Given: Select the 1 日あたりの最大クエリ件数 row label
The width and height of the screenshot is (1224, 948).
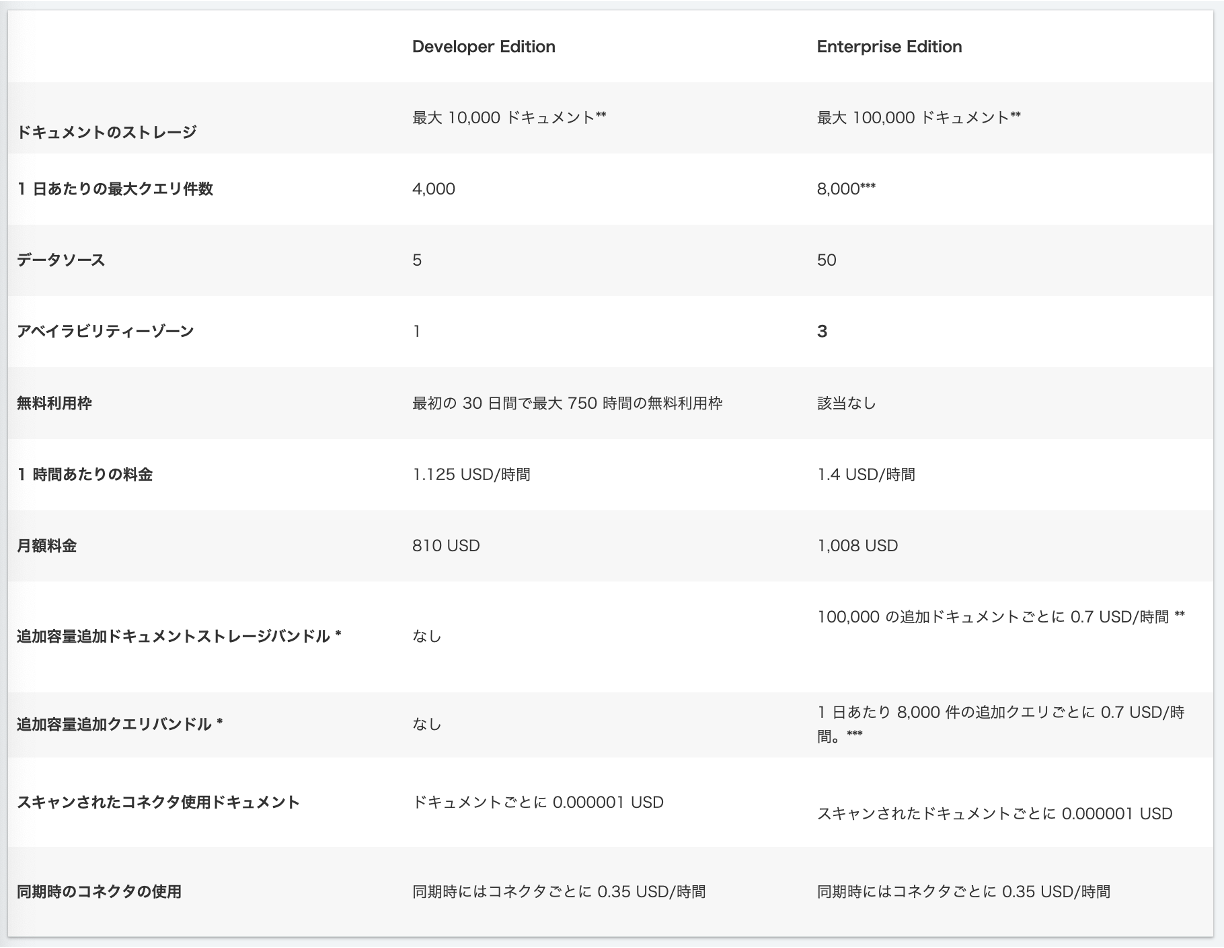Looking at the screenshot, I should [115, 189].
